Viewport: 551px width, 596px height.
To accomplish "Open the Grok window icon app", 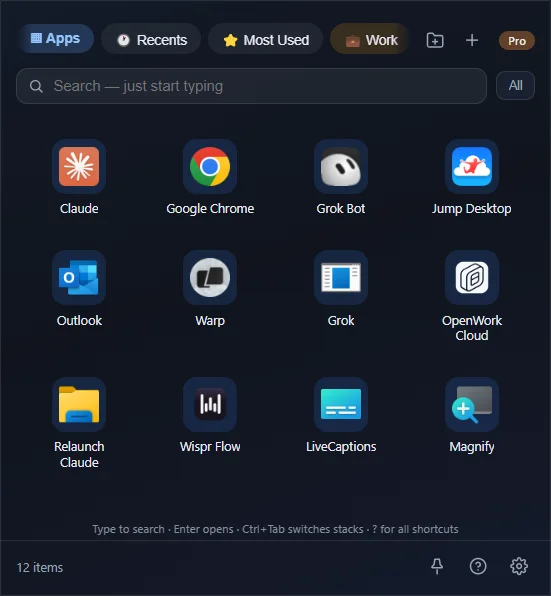I will (x=341, y=277).
